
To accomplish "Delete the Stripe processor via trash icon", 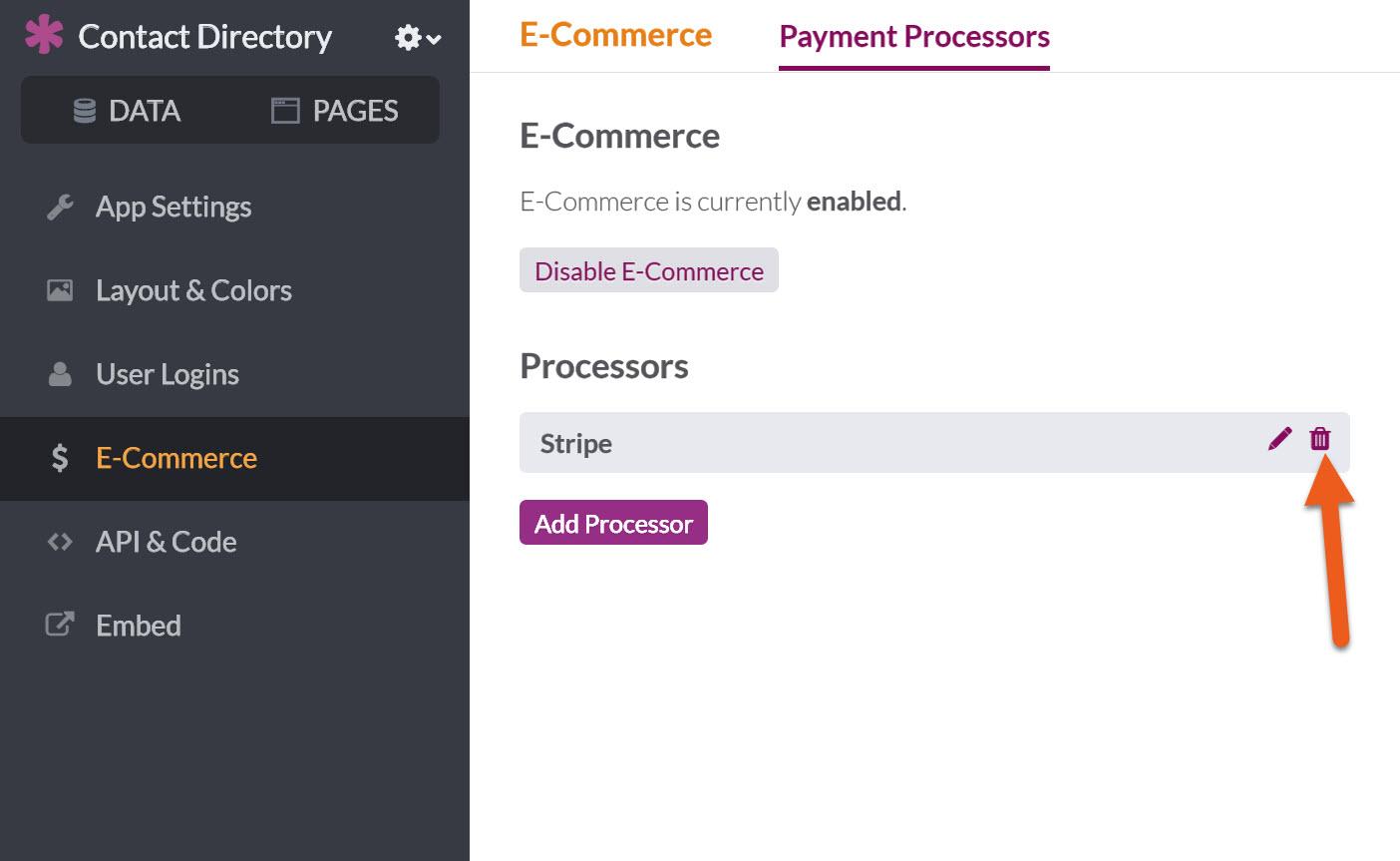I will click(1320, 439).
